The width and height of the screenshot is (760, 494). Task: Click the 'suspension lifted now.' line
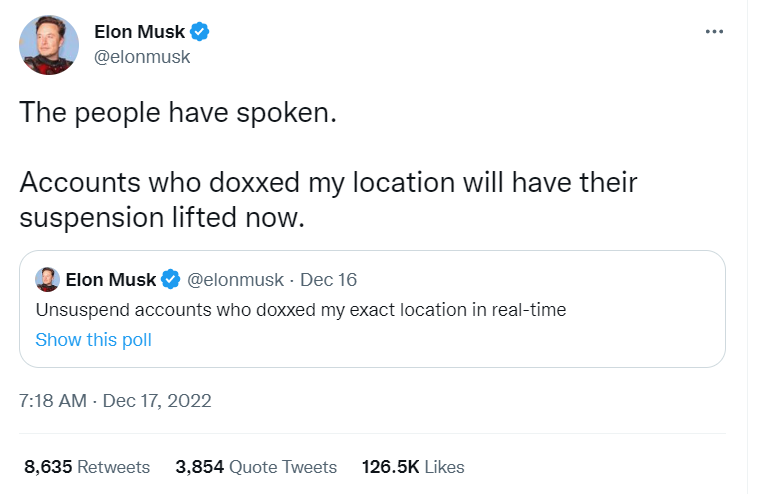point(161,217)
